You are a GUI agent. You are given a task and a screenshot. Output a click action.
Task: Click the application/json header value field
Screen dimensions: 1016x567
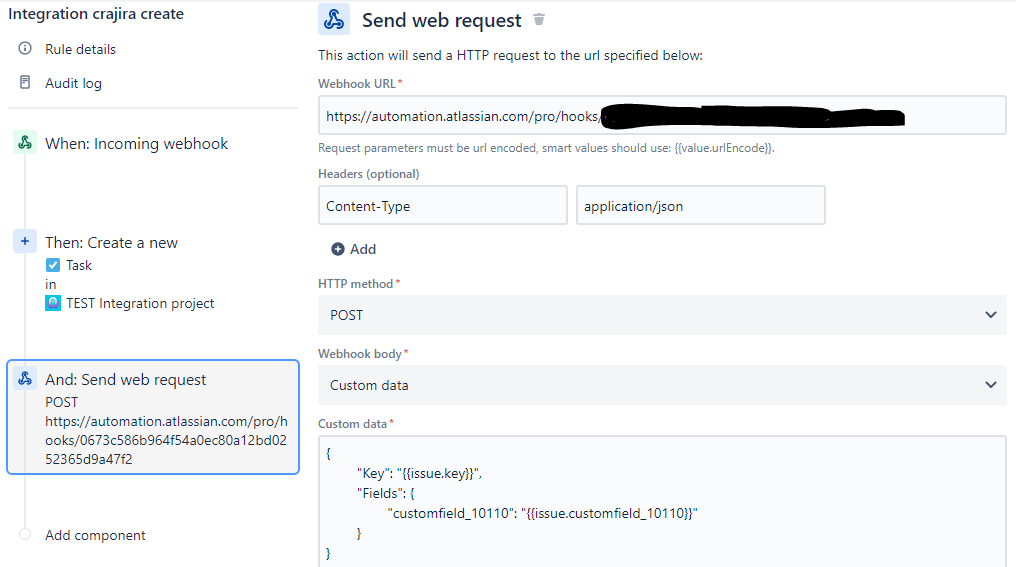click(700, 205)
